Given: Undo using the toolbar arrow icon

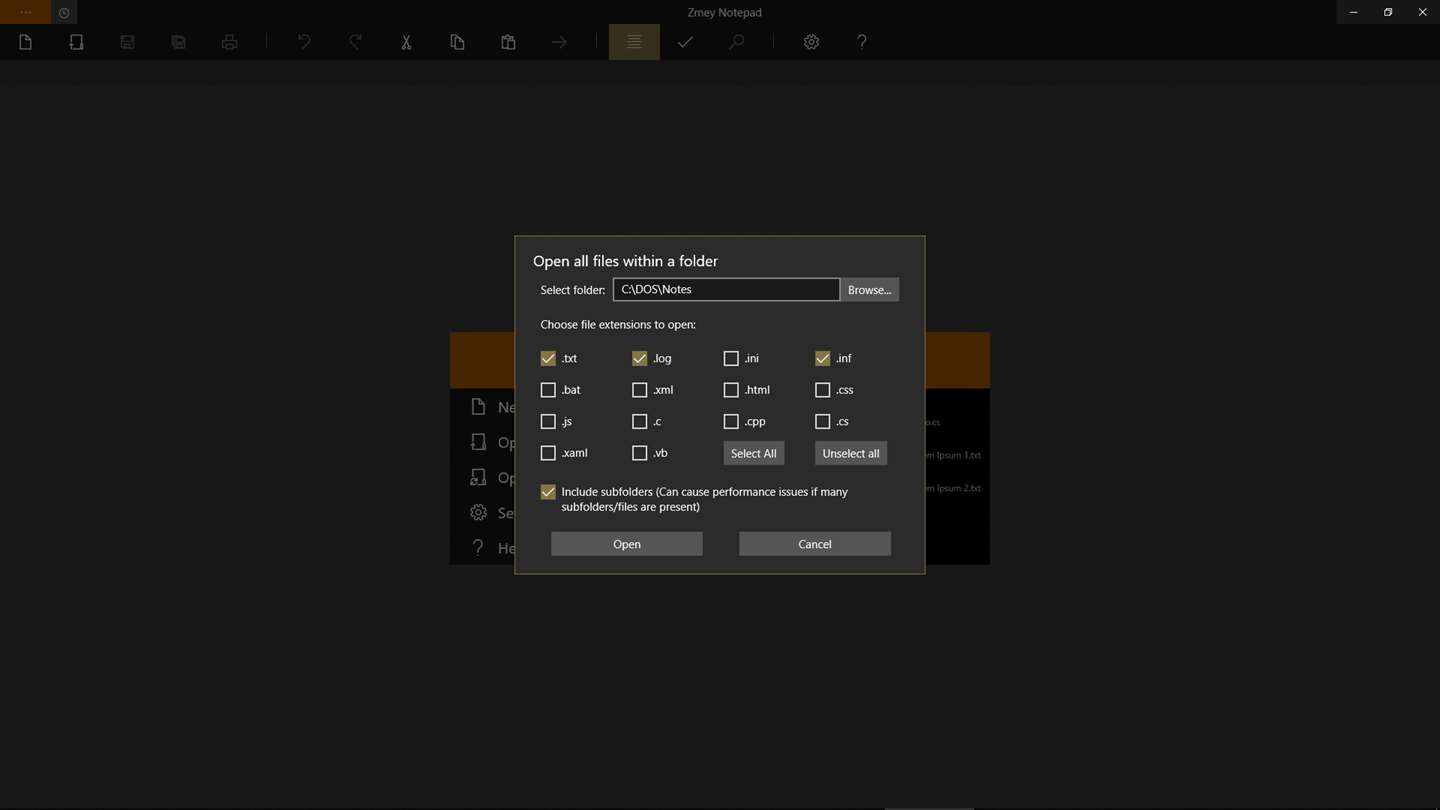Looking at the screenshot, I should pyautogui.click(x=304, y=42).
